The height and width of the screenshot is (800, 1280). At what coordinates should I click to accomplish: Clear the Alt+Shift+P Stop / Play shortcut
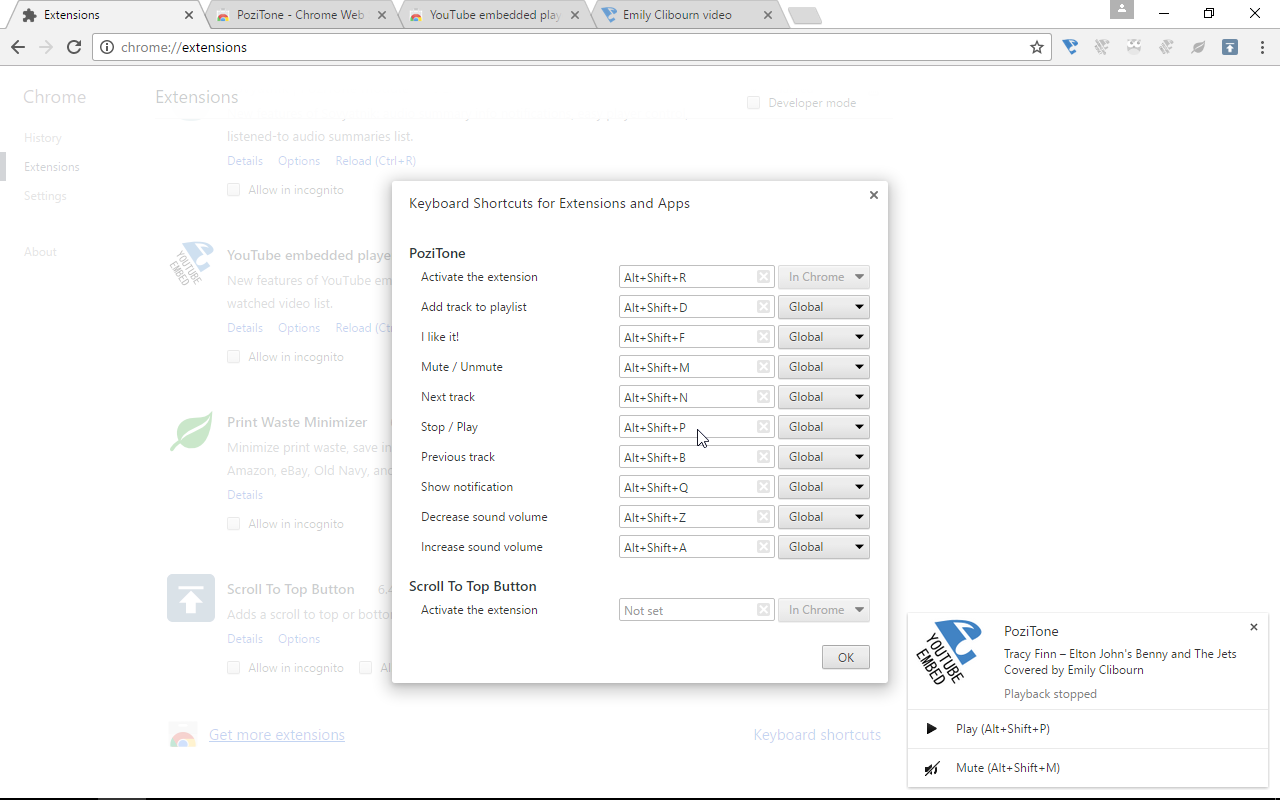point(764,427)
